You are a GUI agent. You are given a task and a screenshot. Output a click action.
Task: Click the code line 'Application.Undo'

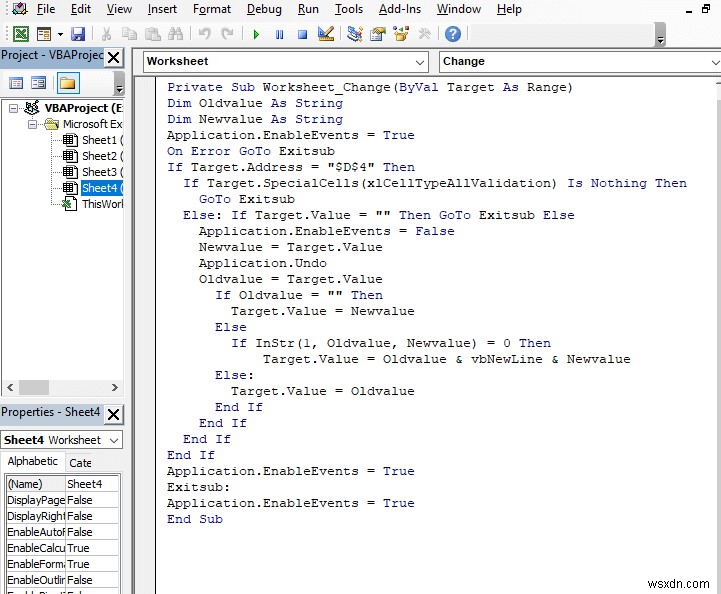(x=263, y=263)
